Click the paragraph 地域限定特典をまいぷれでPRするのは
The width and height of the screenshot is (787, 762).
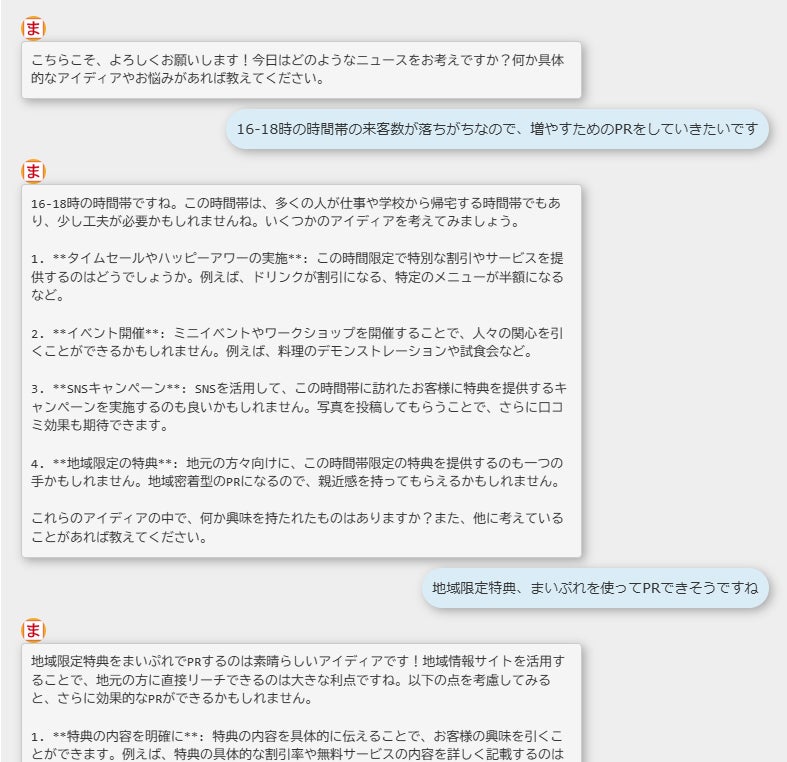click(297, 680)
